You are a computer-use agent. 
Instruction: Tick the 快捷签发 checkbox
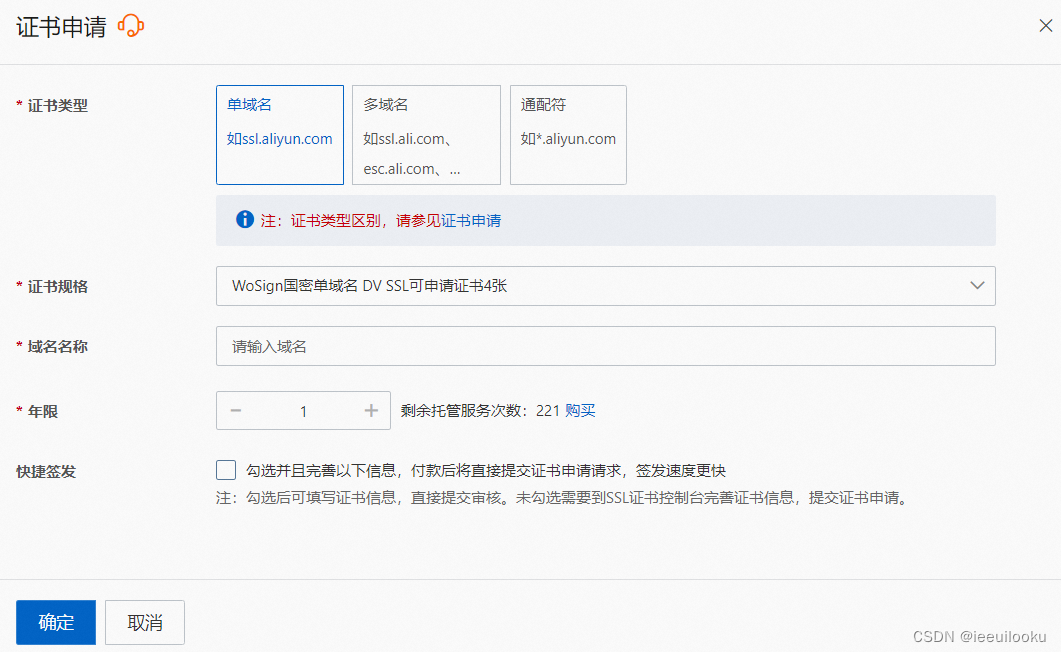226,470
